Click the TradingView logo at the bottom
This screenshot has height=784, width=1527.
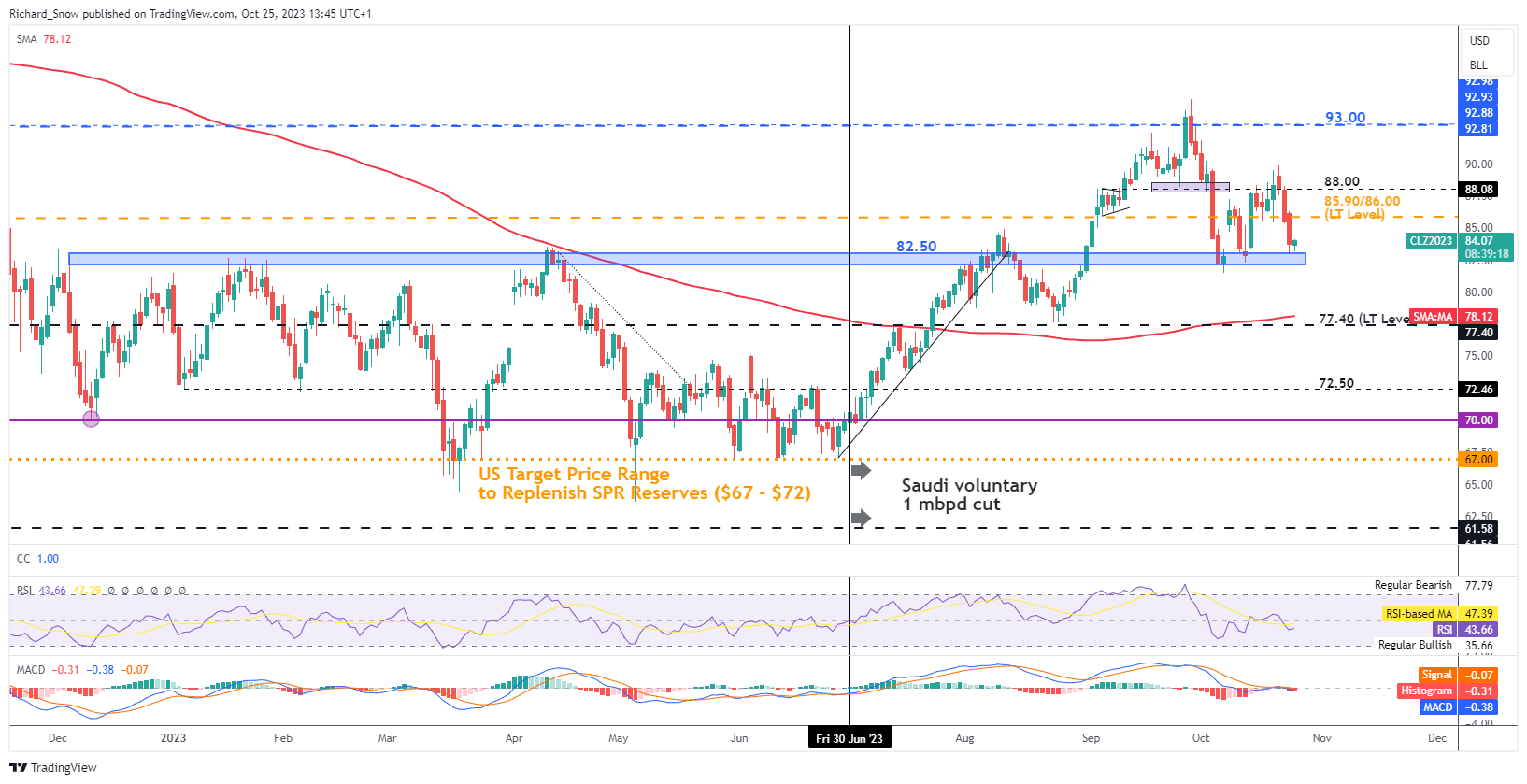click(x=53, y=767)
